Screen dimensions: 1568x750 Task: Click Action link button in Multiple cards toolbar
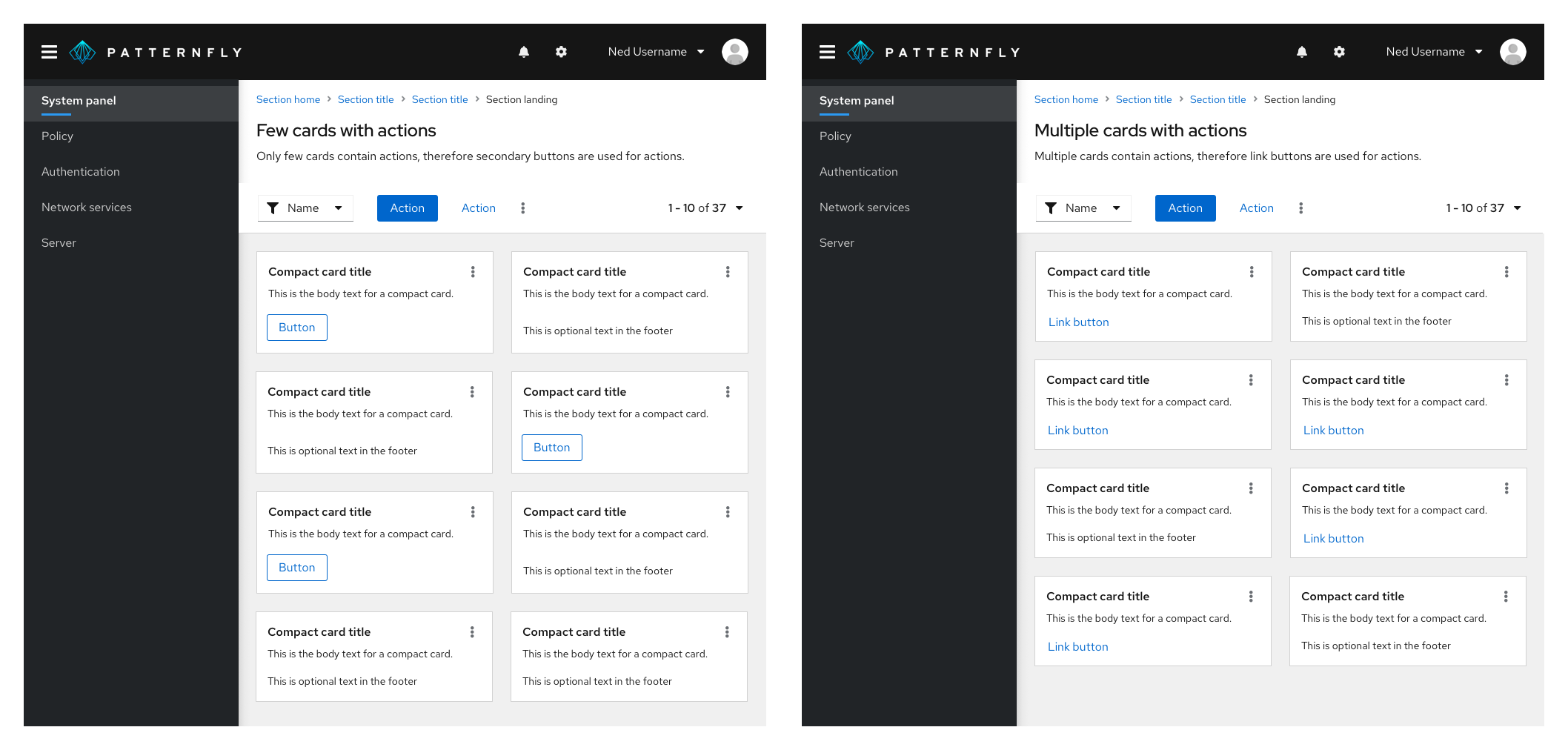tap(1257, 208)
